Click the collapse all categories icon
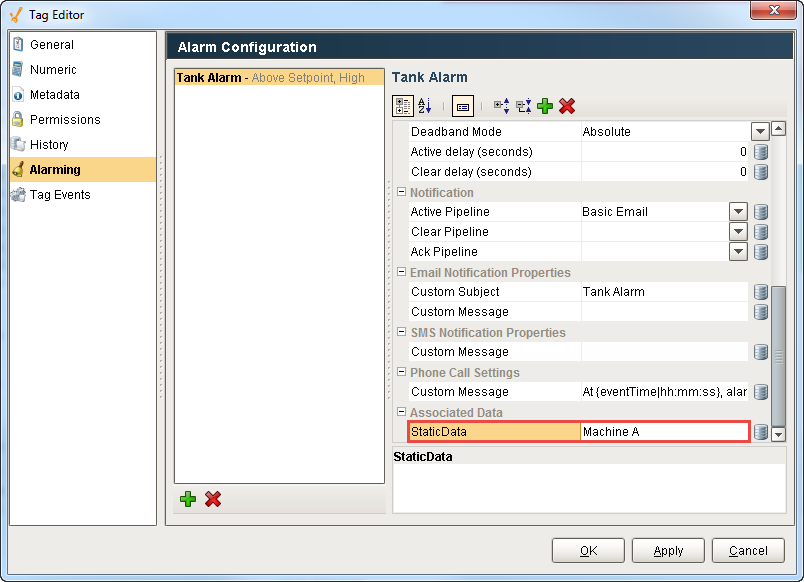 pyautogui.click(x=523, y=106)
